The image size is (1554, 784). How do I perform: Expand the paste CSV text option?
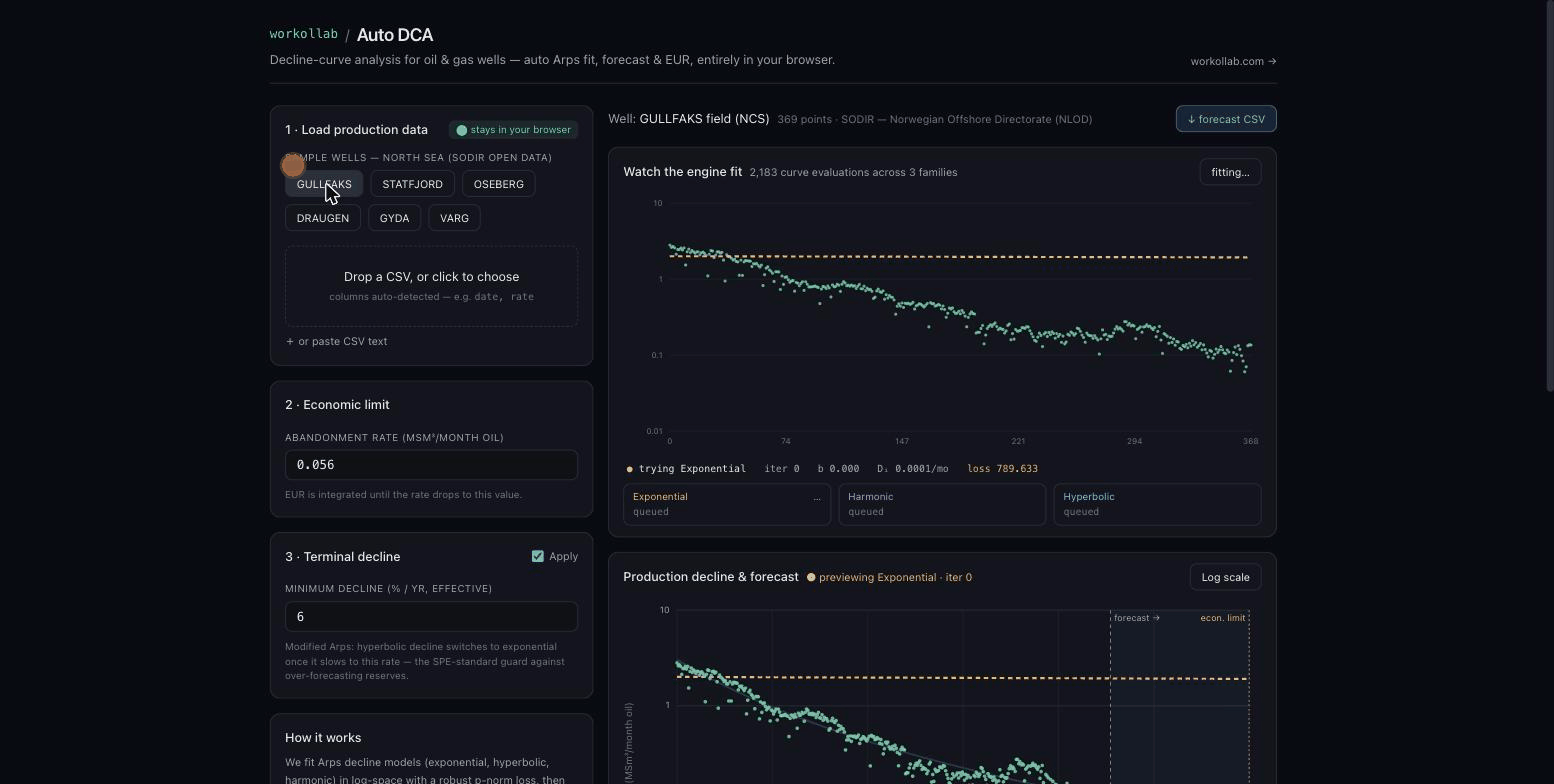tap(337, 341)
